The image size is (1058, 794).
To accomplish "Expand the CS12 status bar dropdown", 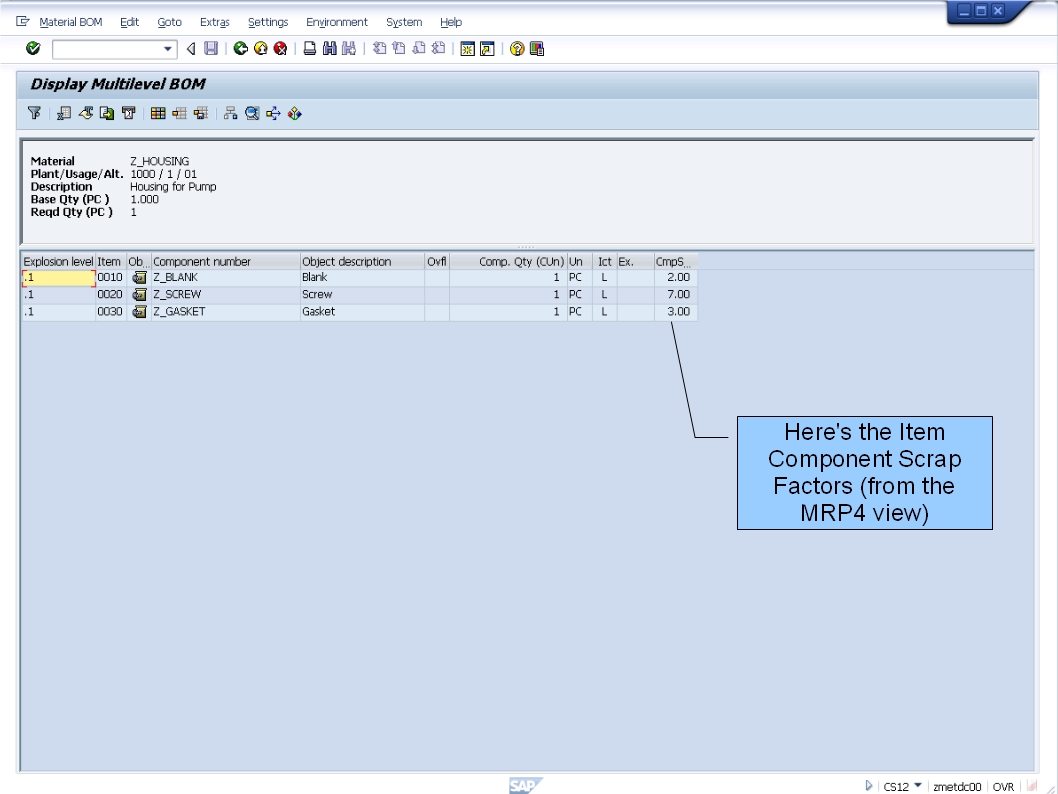I will (x=917, y=786).
